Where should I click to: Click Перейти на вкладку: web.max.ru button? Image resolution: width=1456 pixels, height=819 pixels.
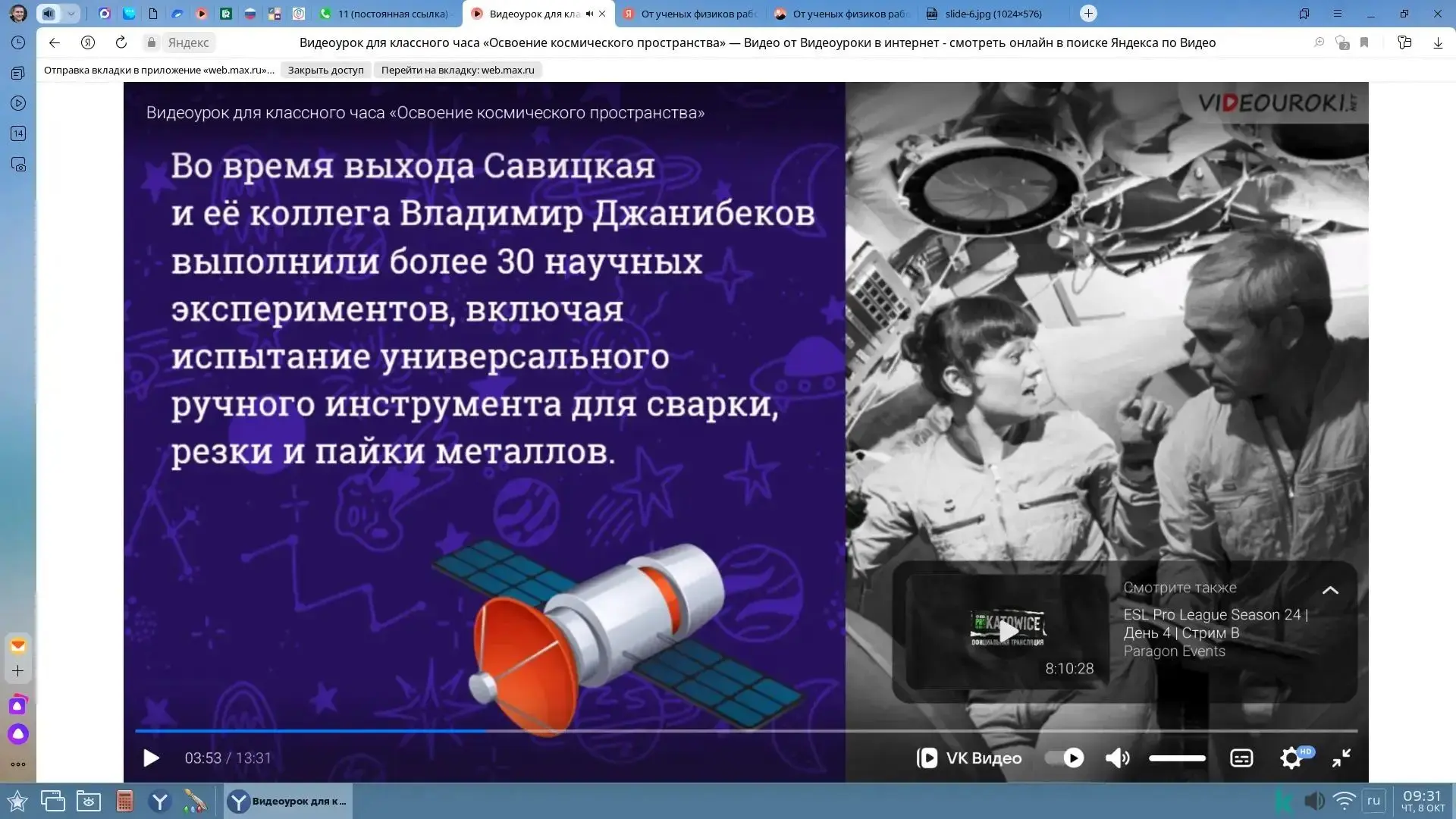tap(457, 70)
